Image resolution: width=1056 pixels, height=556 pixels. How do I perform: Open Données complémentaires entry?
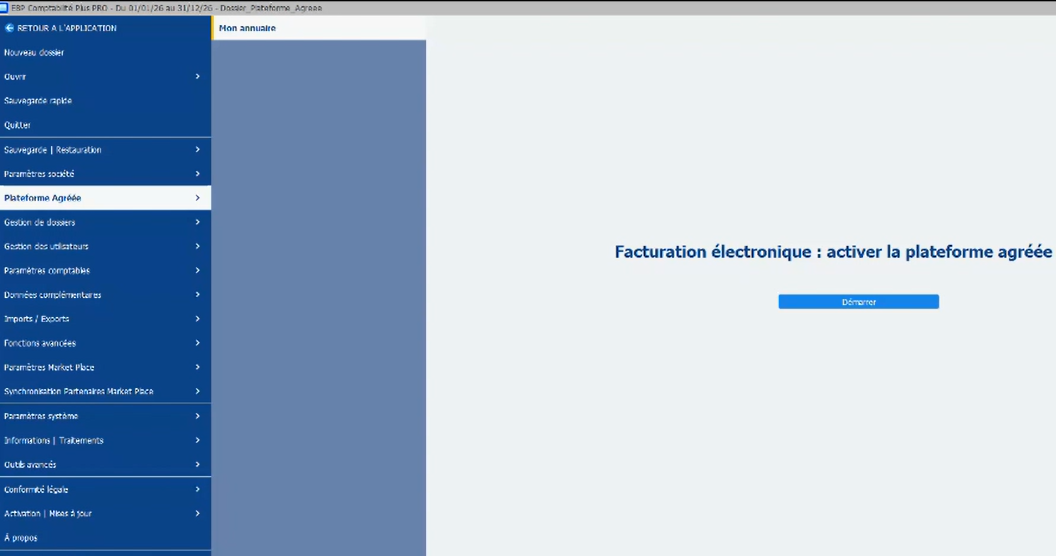105,295
